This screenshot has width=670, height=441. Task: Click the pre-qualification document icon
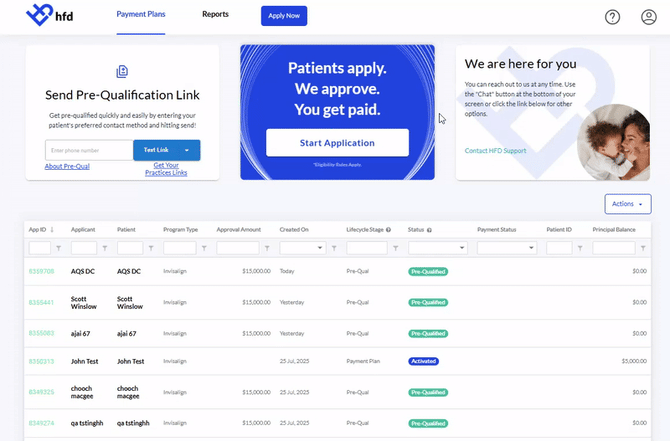click(x=122, y=71)
